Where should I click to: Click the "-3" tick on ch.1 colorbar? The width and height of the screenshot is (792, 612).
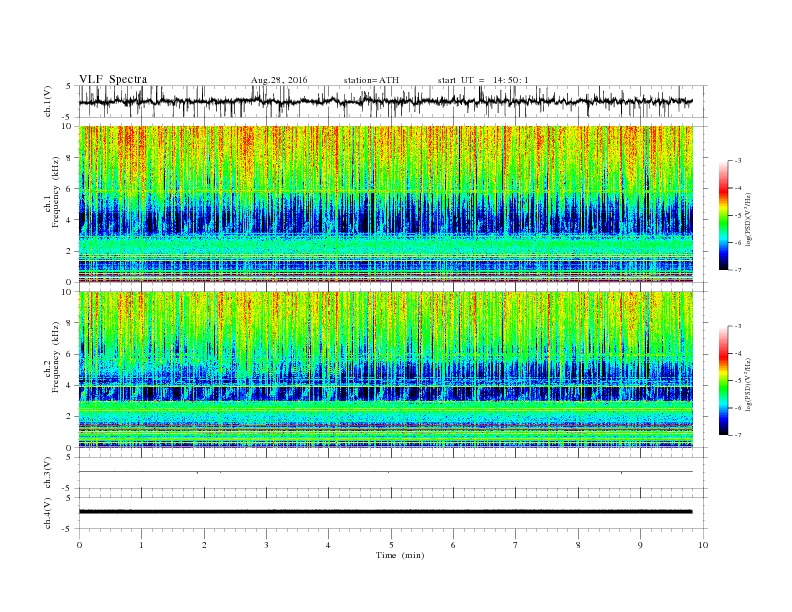click(x=738, y=161)
